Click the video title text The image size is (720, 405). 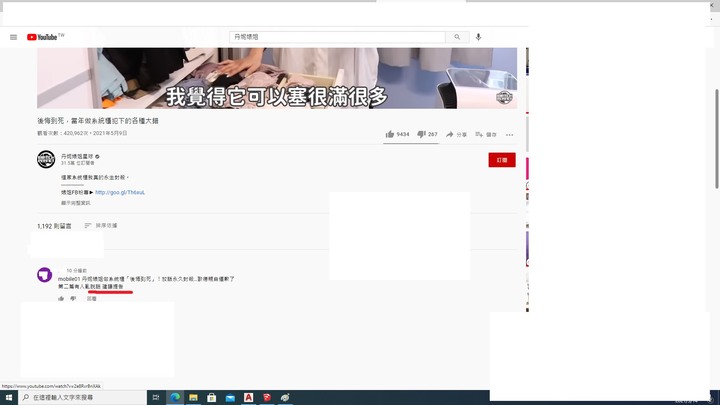pyautogui.click(x=98, y=121)
